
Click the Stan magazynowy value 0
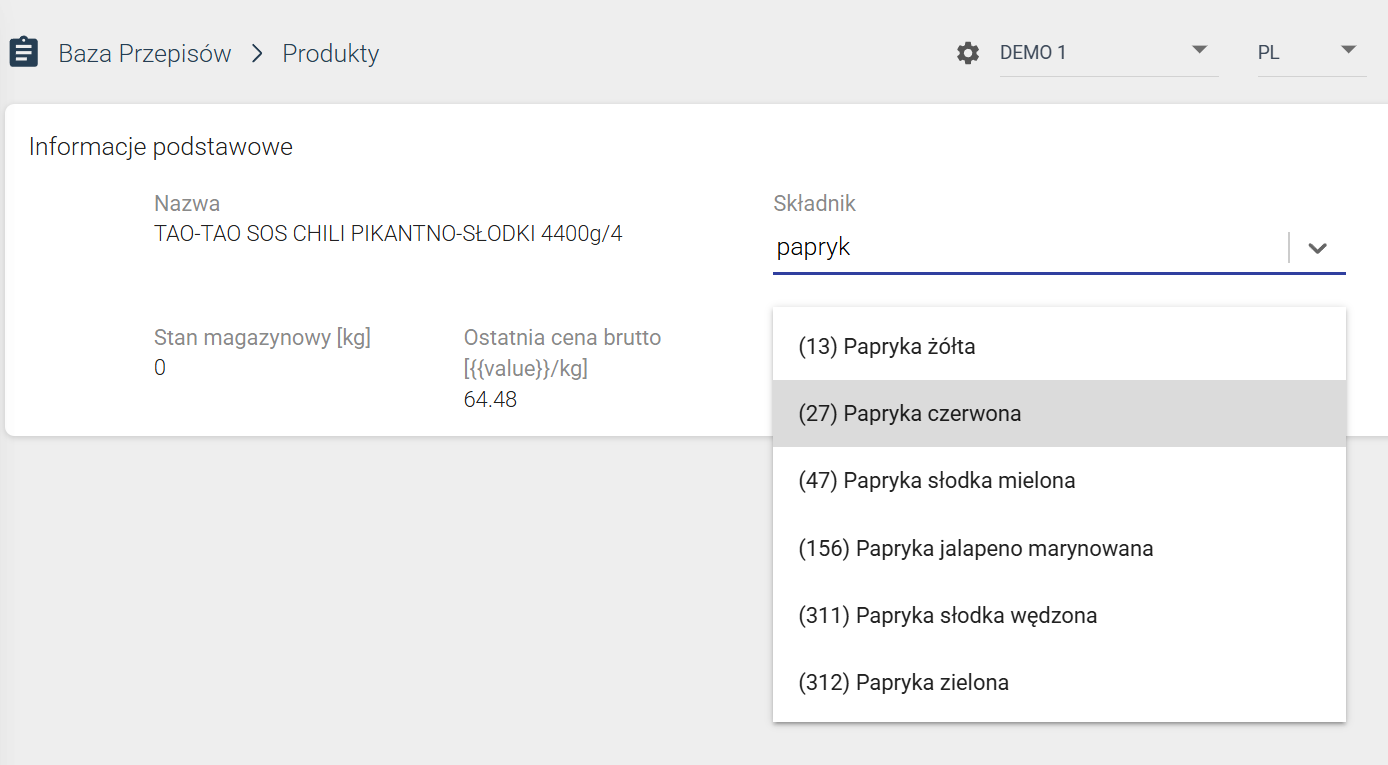pyautogui.click(x=160, y=368)
